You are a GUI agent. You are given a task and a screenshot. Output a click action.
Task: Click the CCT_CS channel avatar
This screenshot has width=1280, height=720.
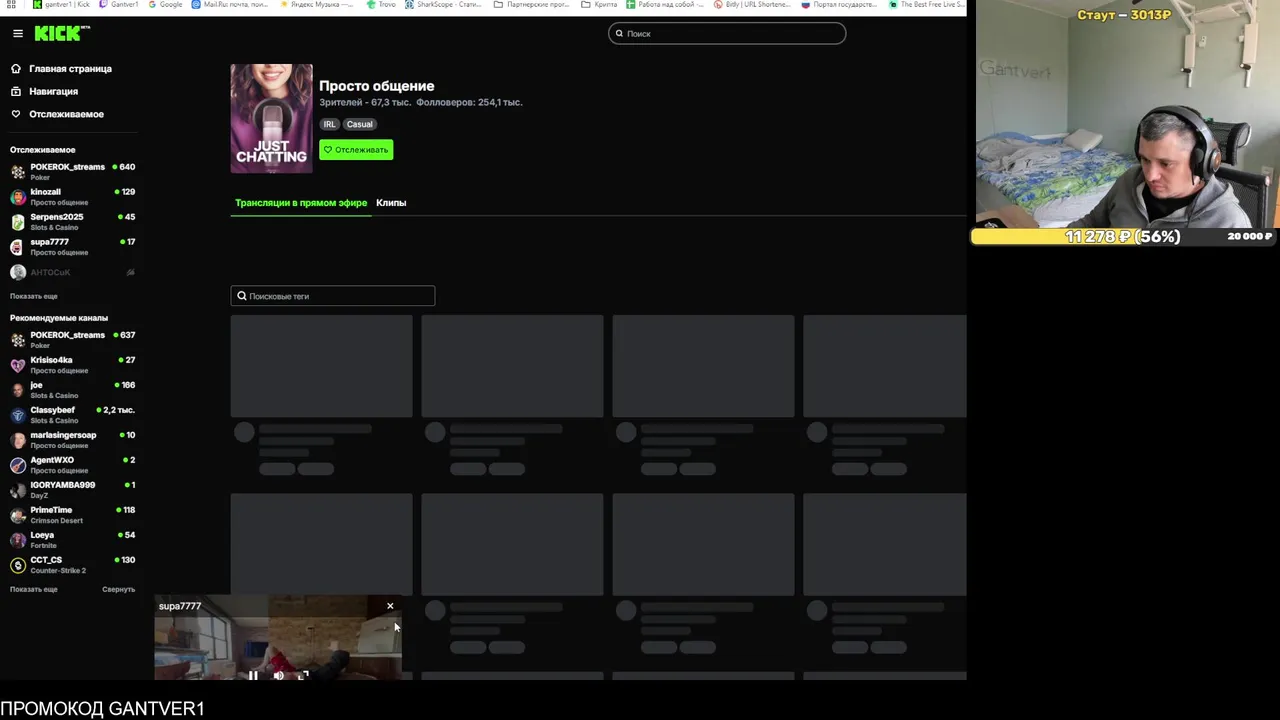click(17, 565)
